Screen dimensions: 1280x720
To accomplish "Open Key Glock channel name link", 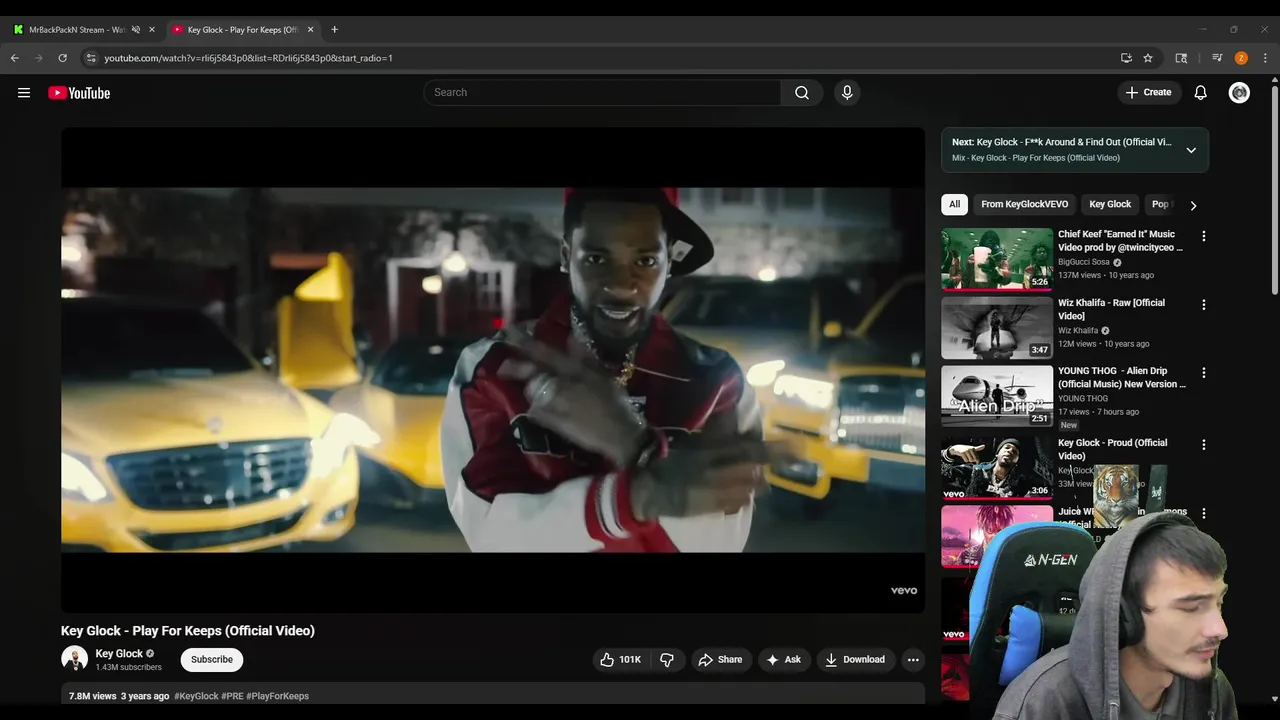I will [119, 654].
